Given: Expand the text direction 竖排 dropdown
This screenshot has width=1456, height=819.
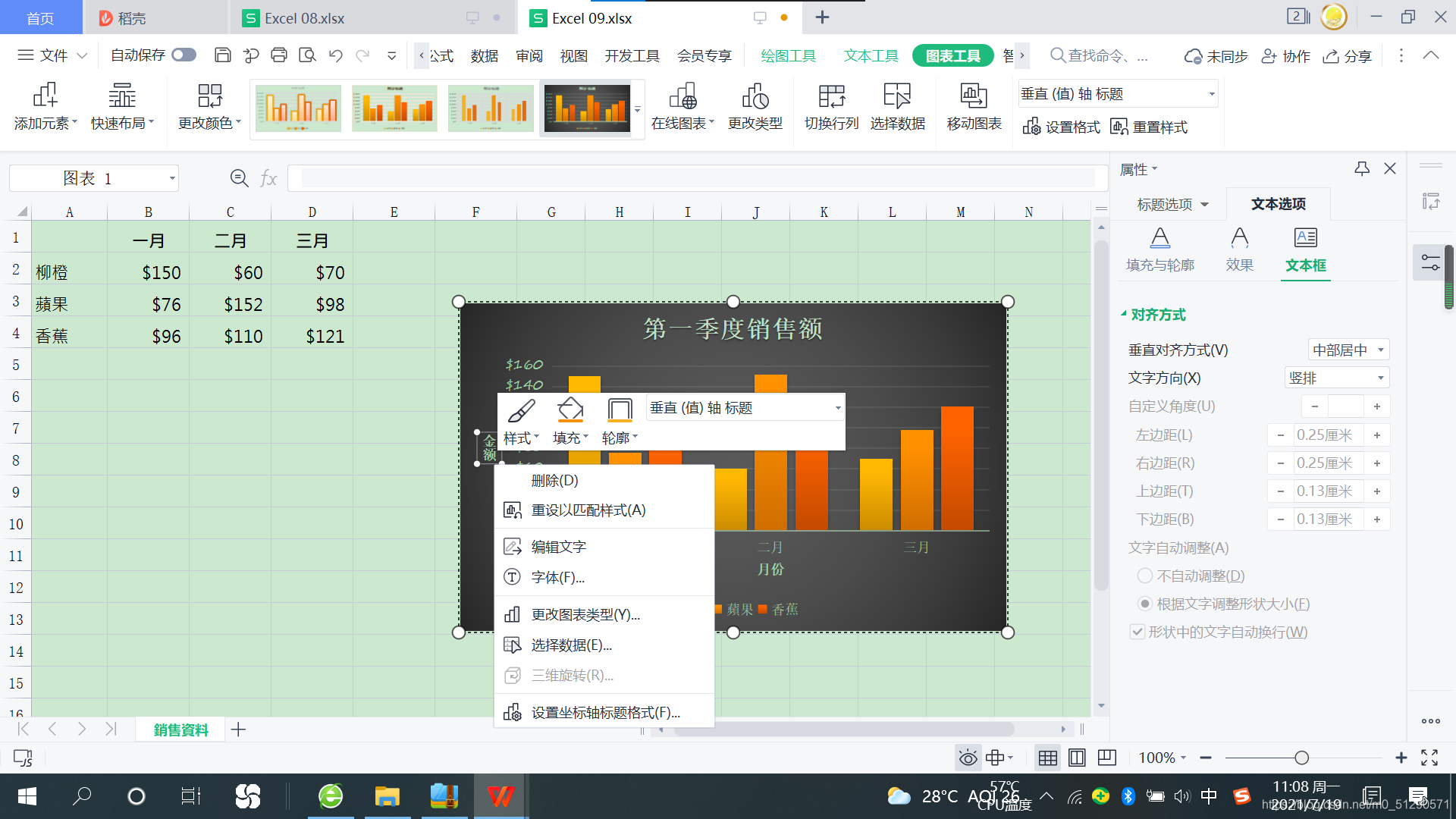Looking at the screenshot, I should click(1337, 378).
